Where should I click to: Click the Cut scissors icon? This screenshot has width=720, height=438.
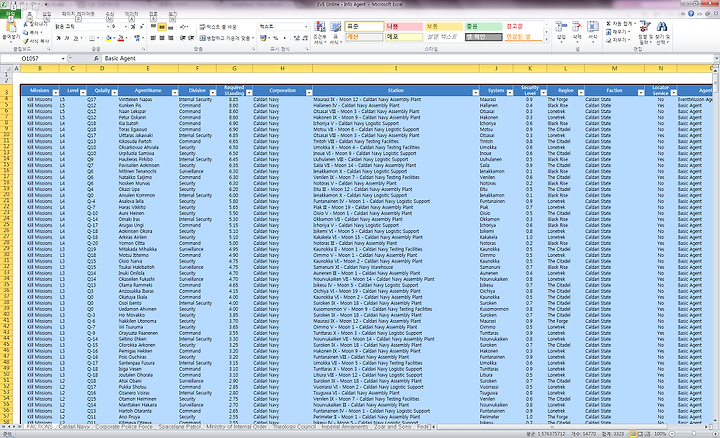(25, 24)
